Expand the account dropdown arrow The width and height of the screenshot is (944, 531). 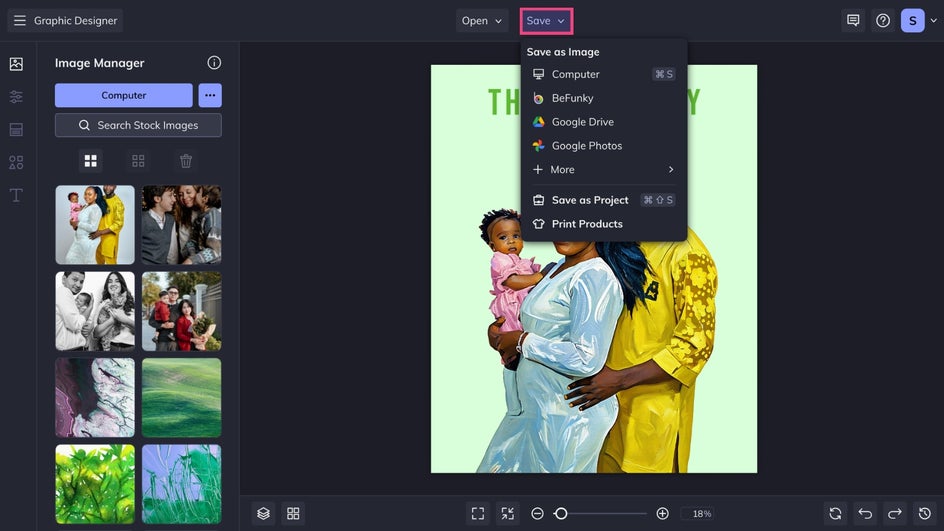point(934,20)
